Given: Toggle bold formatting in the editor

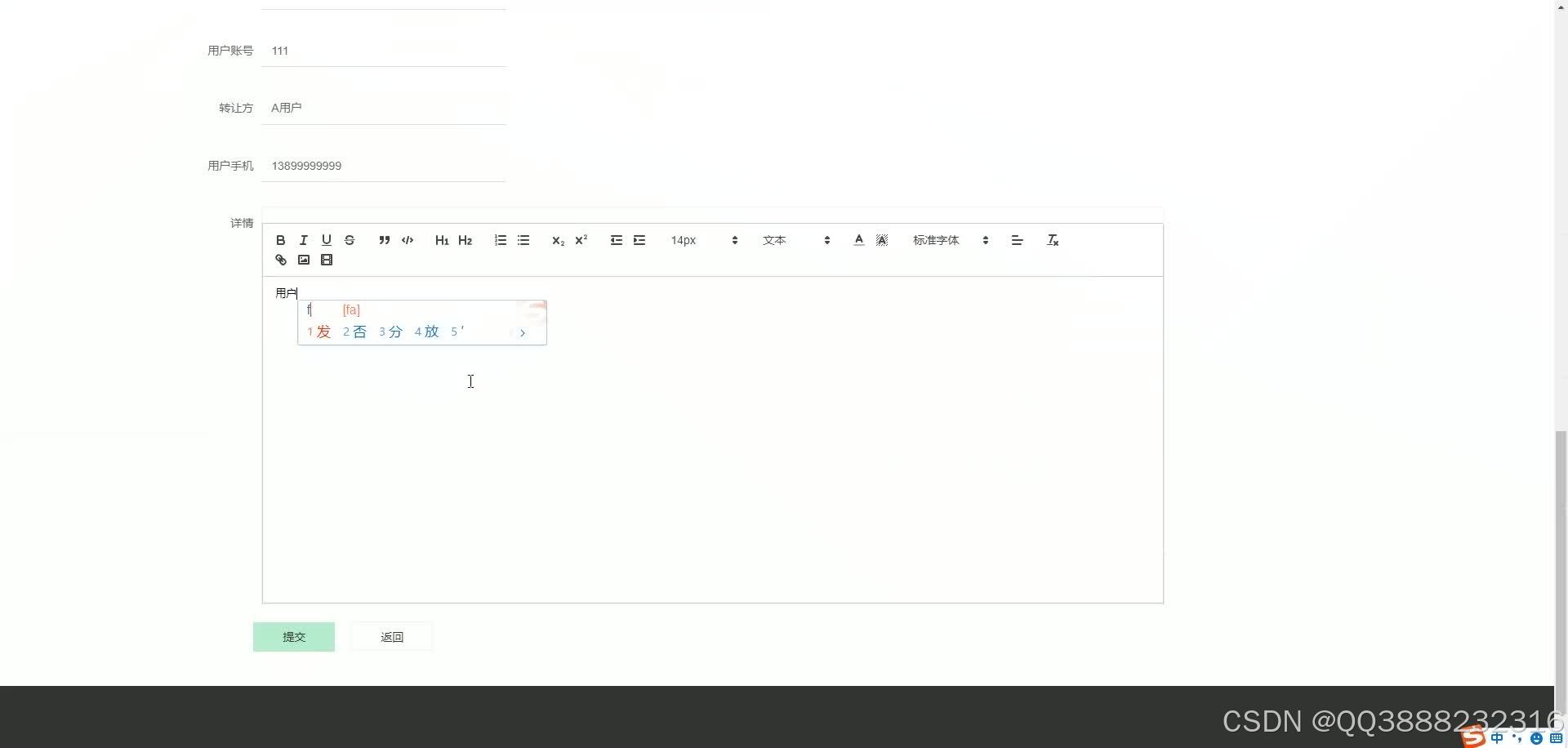Looking at the screenshot, I should tap(280, 240).
